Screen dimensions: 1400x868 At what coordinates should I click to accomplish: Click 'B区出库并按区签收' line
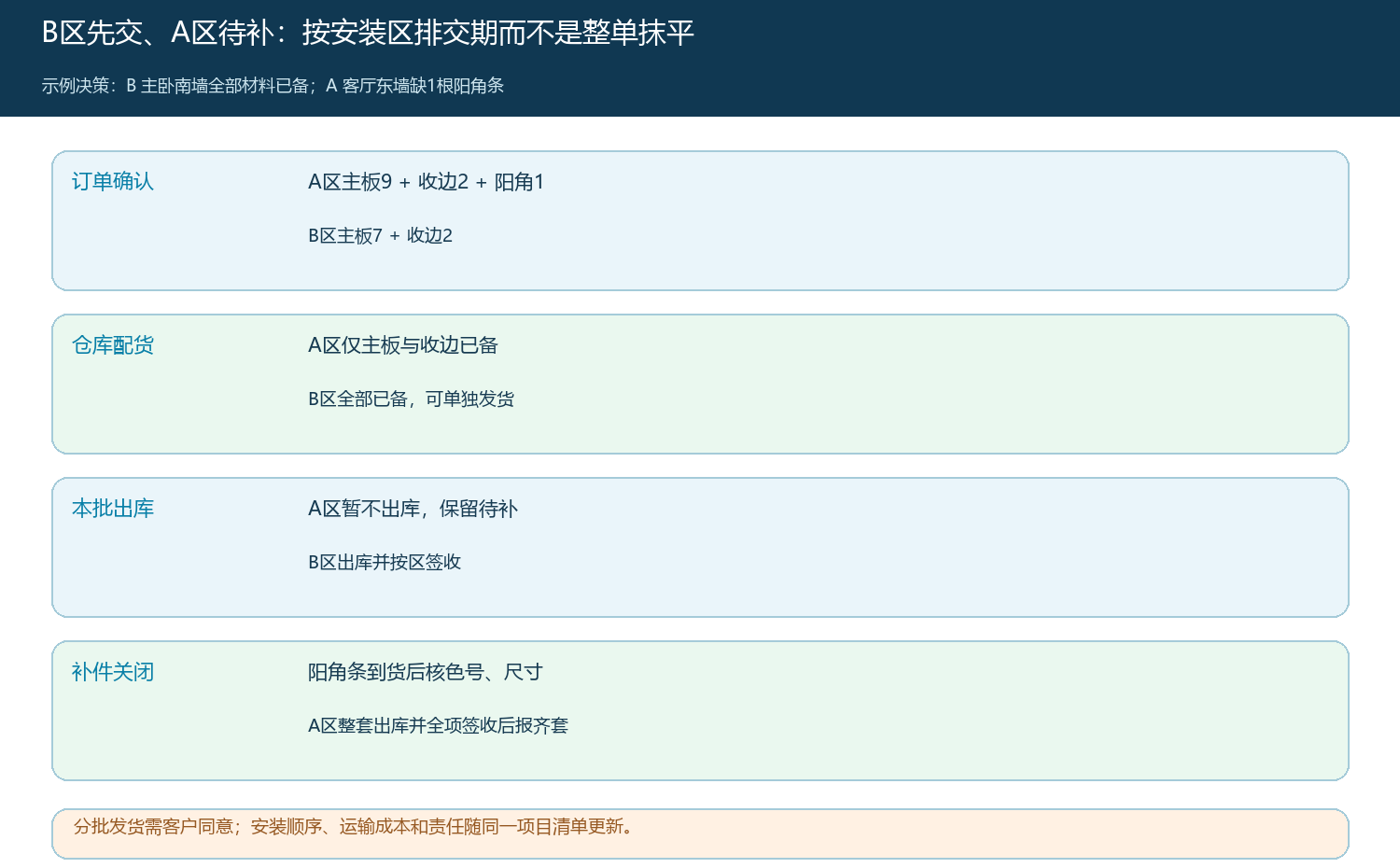pos(385,563)
